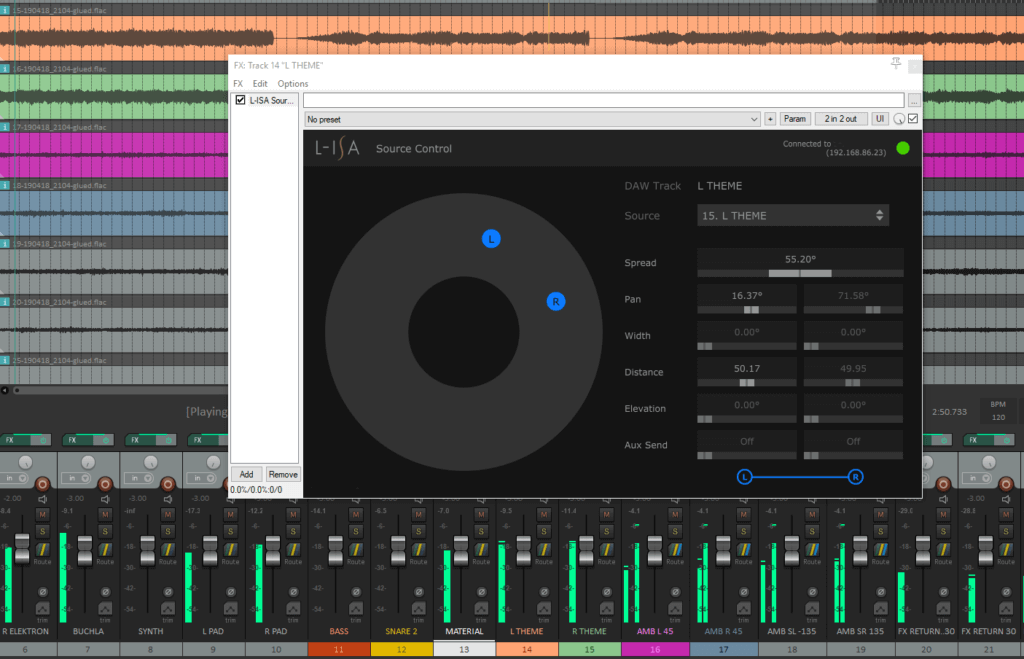Click the left Distance slider showing 50.17
Image resolution: width=1024 pixels, height=659 pixels.
pos(747,383)
